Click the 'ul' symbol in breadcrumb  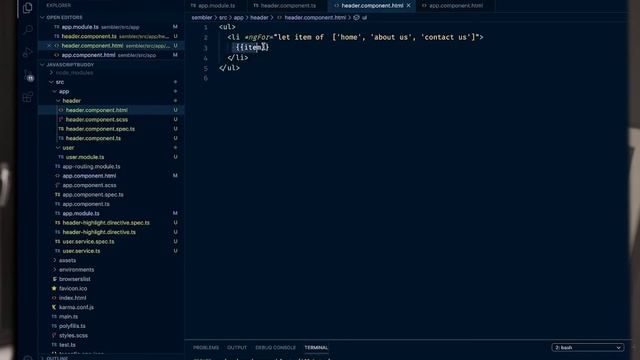click(364, 18)
